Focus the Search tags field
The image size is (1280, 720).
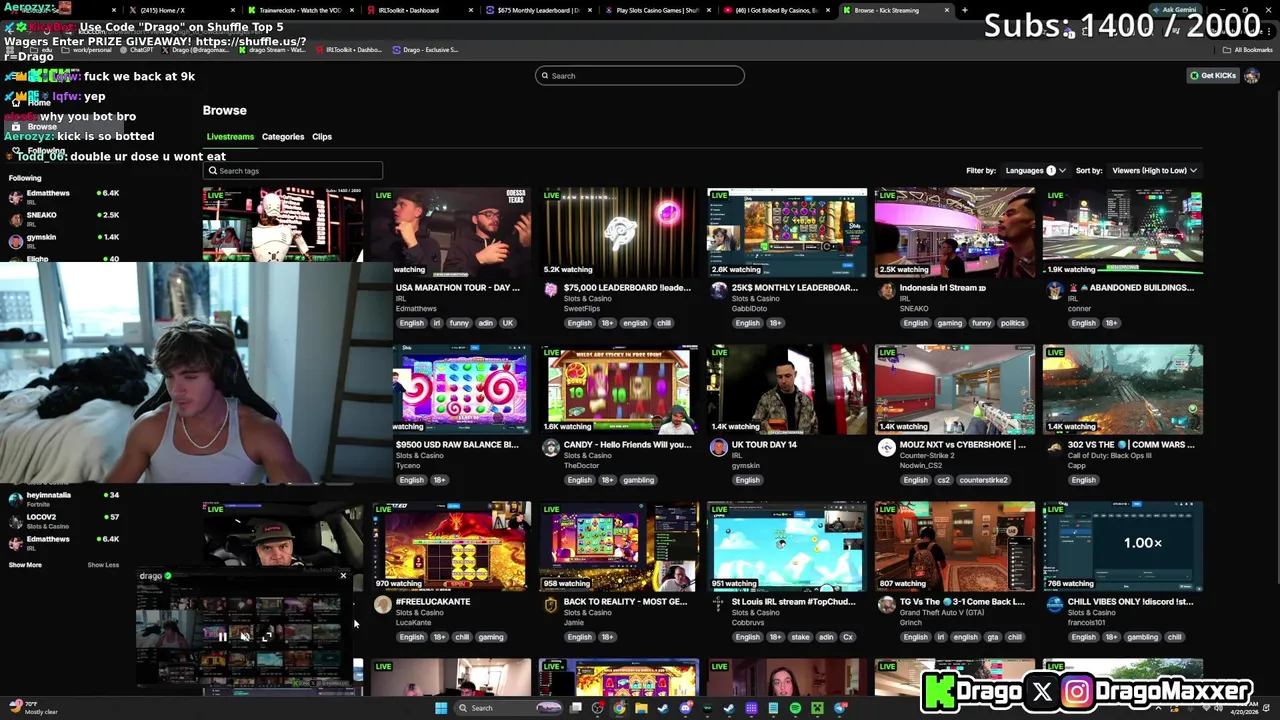(x=293, y=171)
